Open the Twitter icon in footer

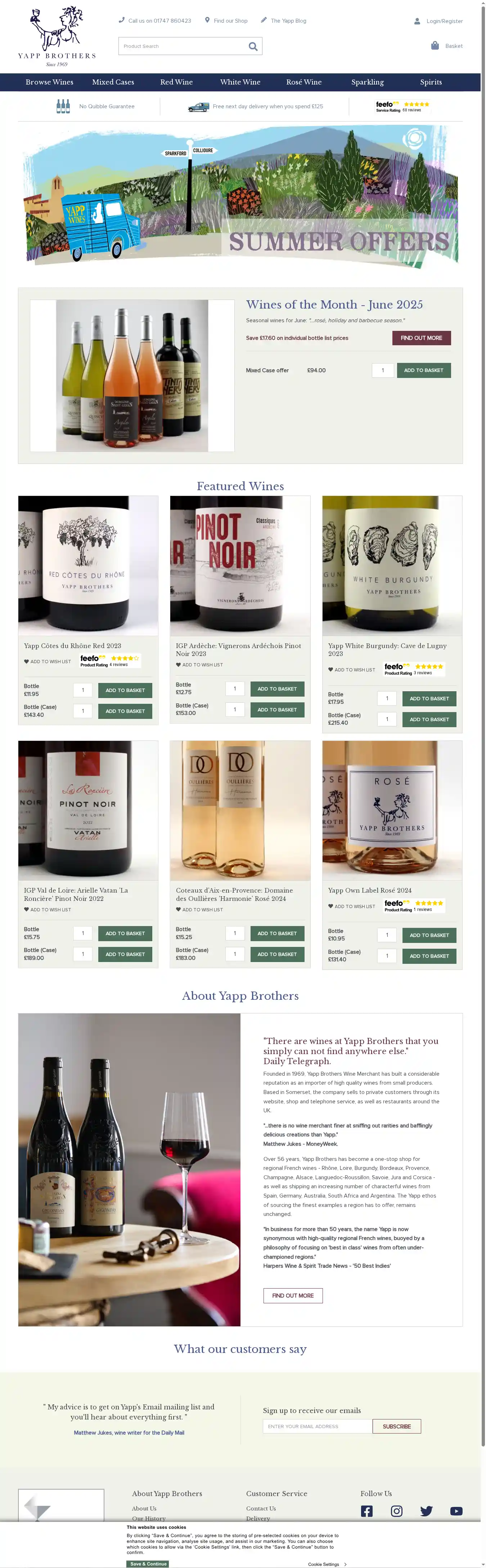tap(426, 1511)
